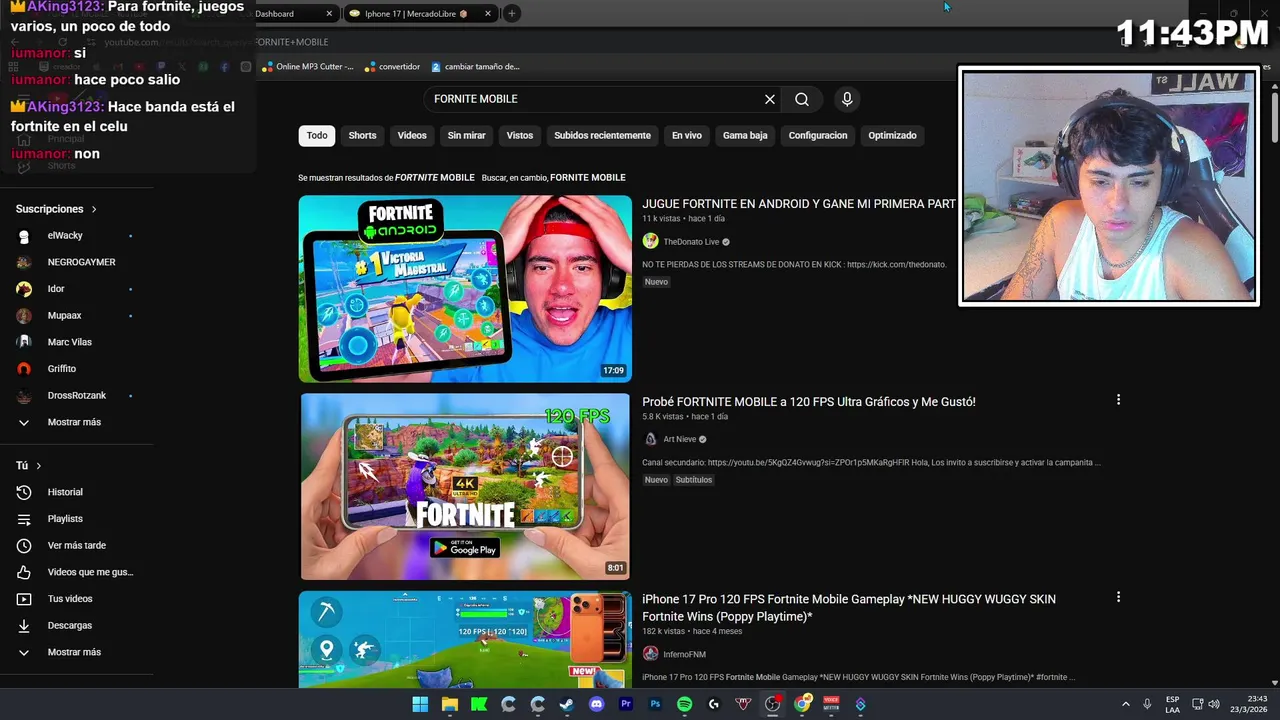This screenshot has width=1280, height=720.
Task: Open the cambiar tamaño de bookmark
Action: (x=475, y=67)
